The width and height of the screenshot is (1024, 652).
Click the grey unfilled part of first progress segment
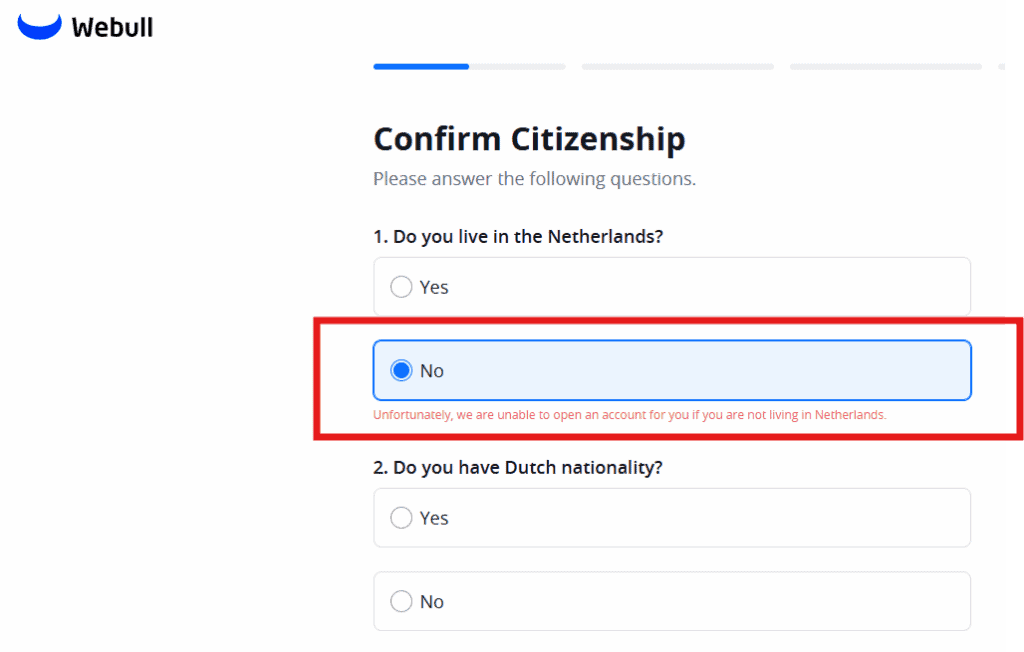(x=517, y=67)
